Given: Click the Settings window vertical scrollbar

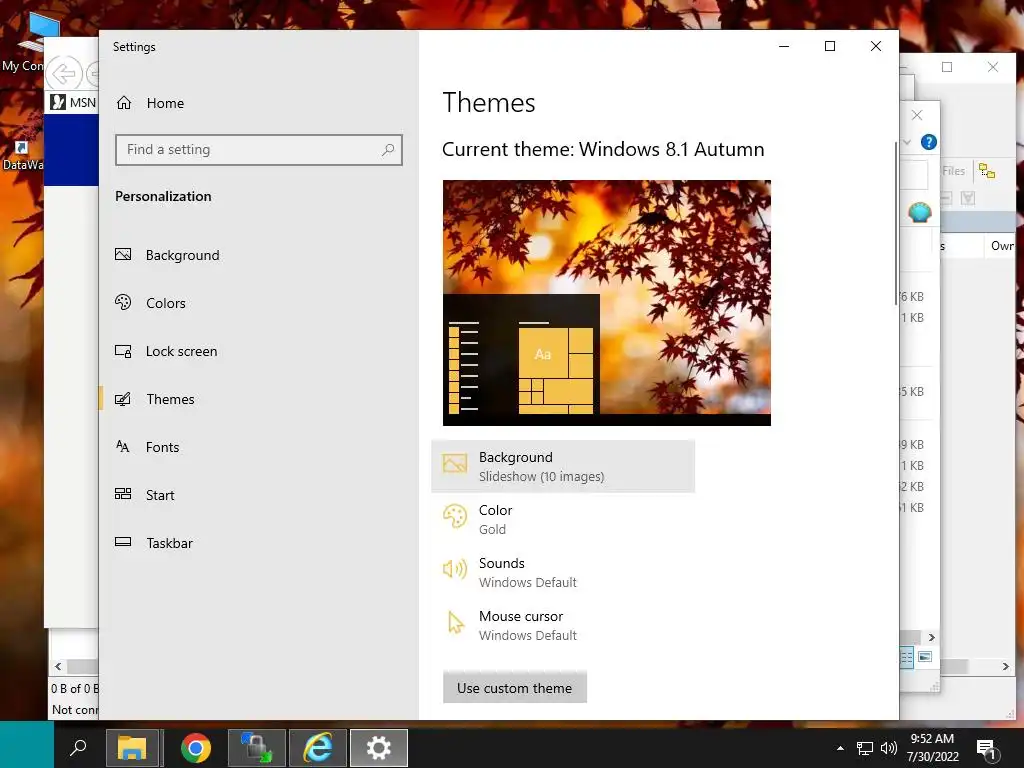Looking at the screenshot, I should (895, 223).
